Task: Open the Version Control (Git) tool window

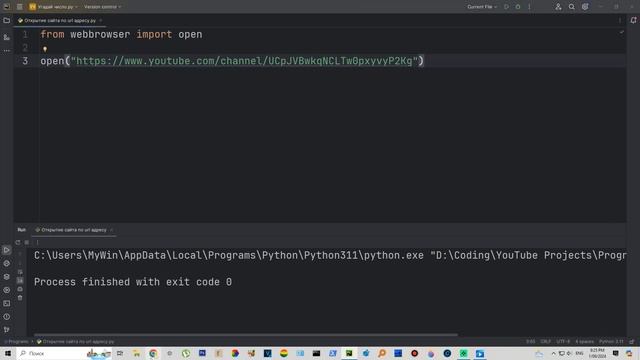Action: tap(7, 329)
